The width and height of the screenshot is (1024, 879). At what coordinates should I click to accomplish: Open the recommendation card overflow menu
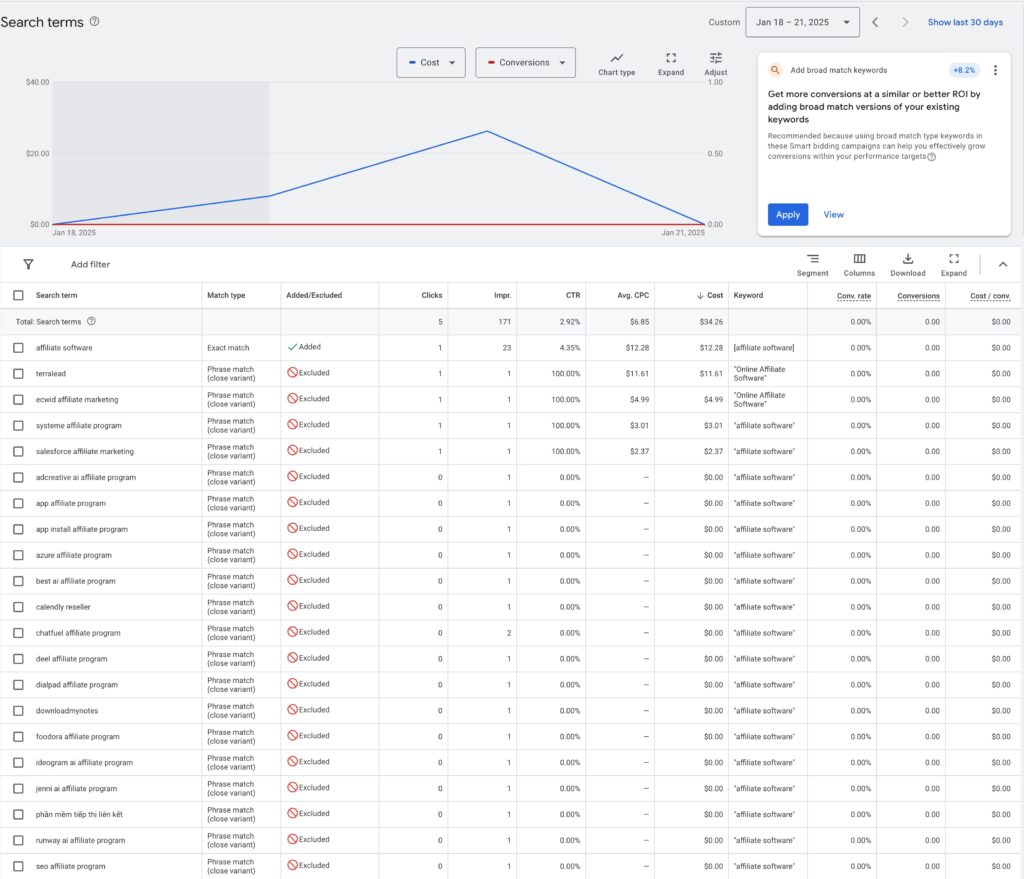point(995,70)
